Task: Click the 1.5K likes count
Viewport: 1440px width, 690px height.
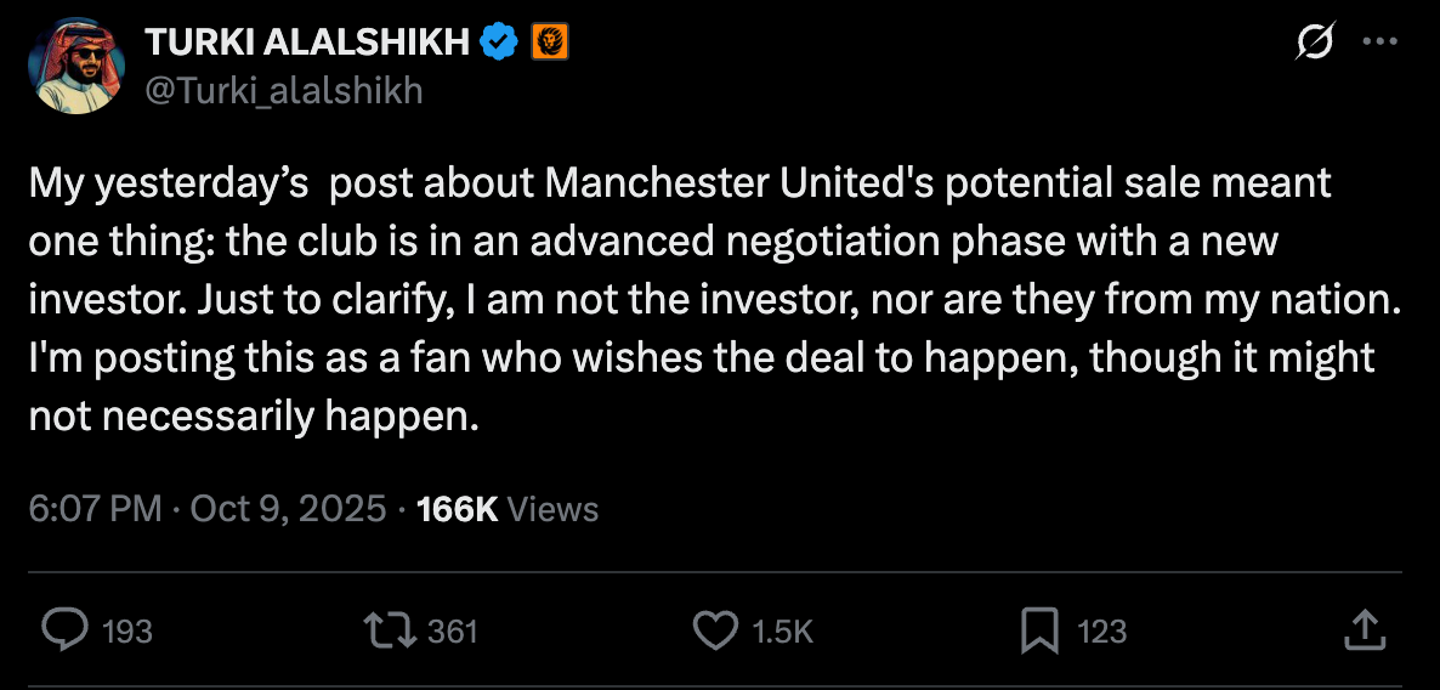Action: pyautogui.click(x=782, y=631)
